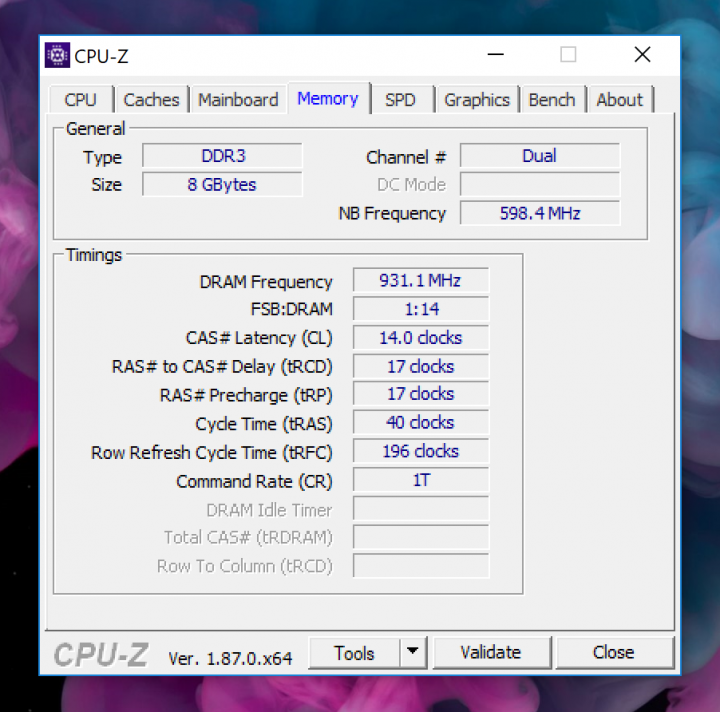Click the NB Frequency label

[392, 213]
